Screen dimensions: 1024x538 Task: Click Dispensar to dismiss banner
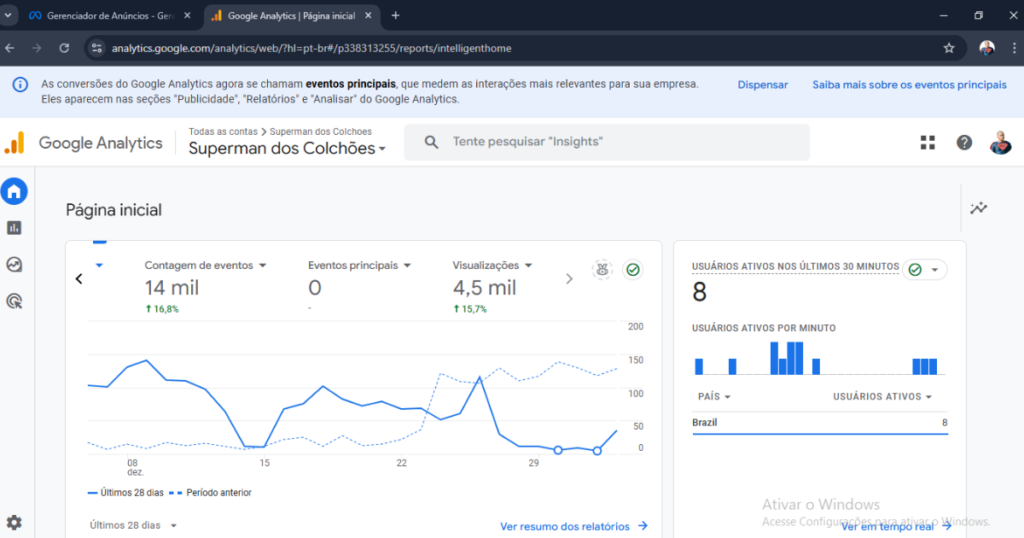762,85
